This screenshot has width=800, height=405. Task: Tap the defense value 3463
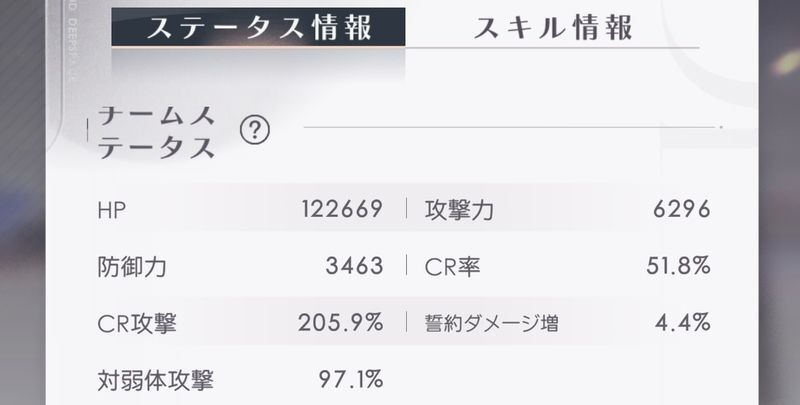[355, 266]
